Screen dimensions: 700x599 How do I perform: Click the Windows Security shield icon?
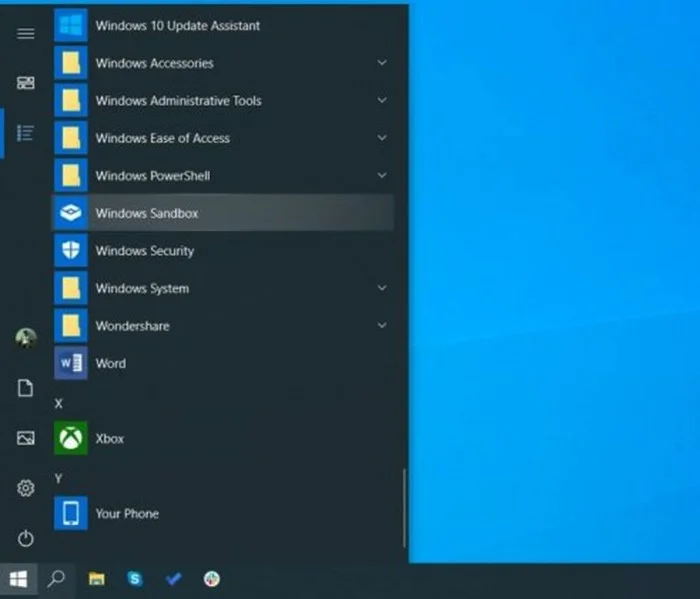click(71, 250)
